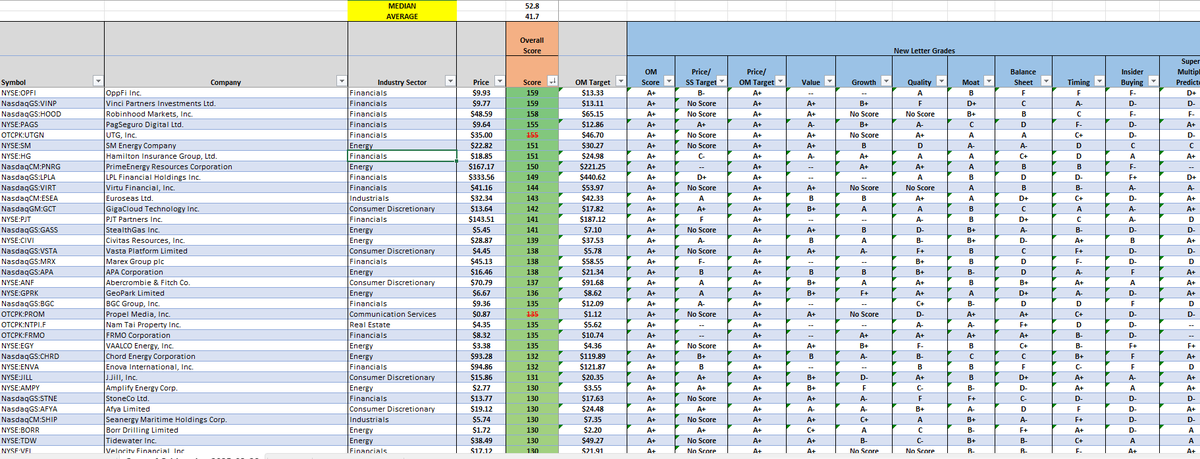
Task: Select the PJT Partners Inc. cell
Action: 225,218
